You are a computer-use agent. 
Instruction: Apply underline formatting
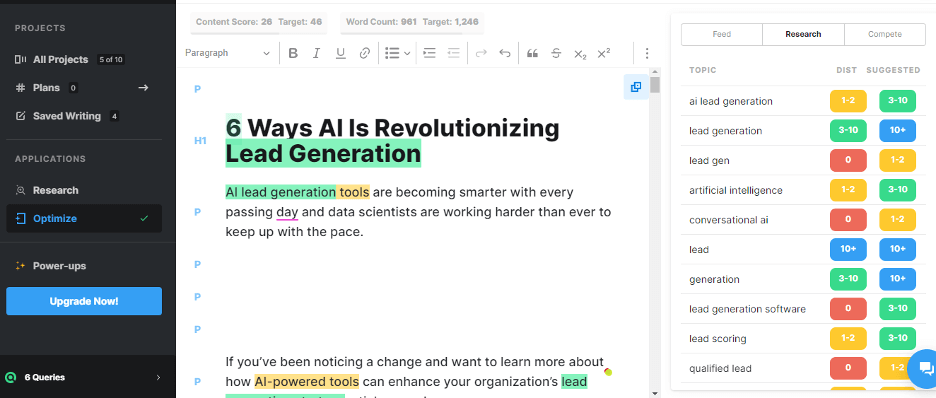(340, 53)
